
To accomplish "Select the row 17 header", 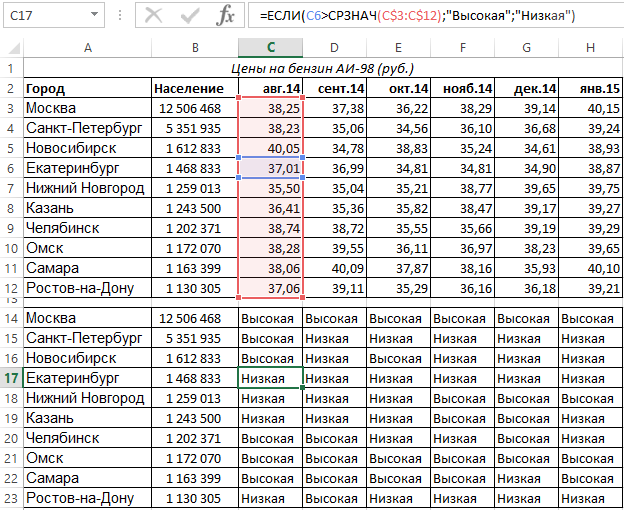I will (x=11, y=378).
